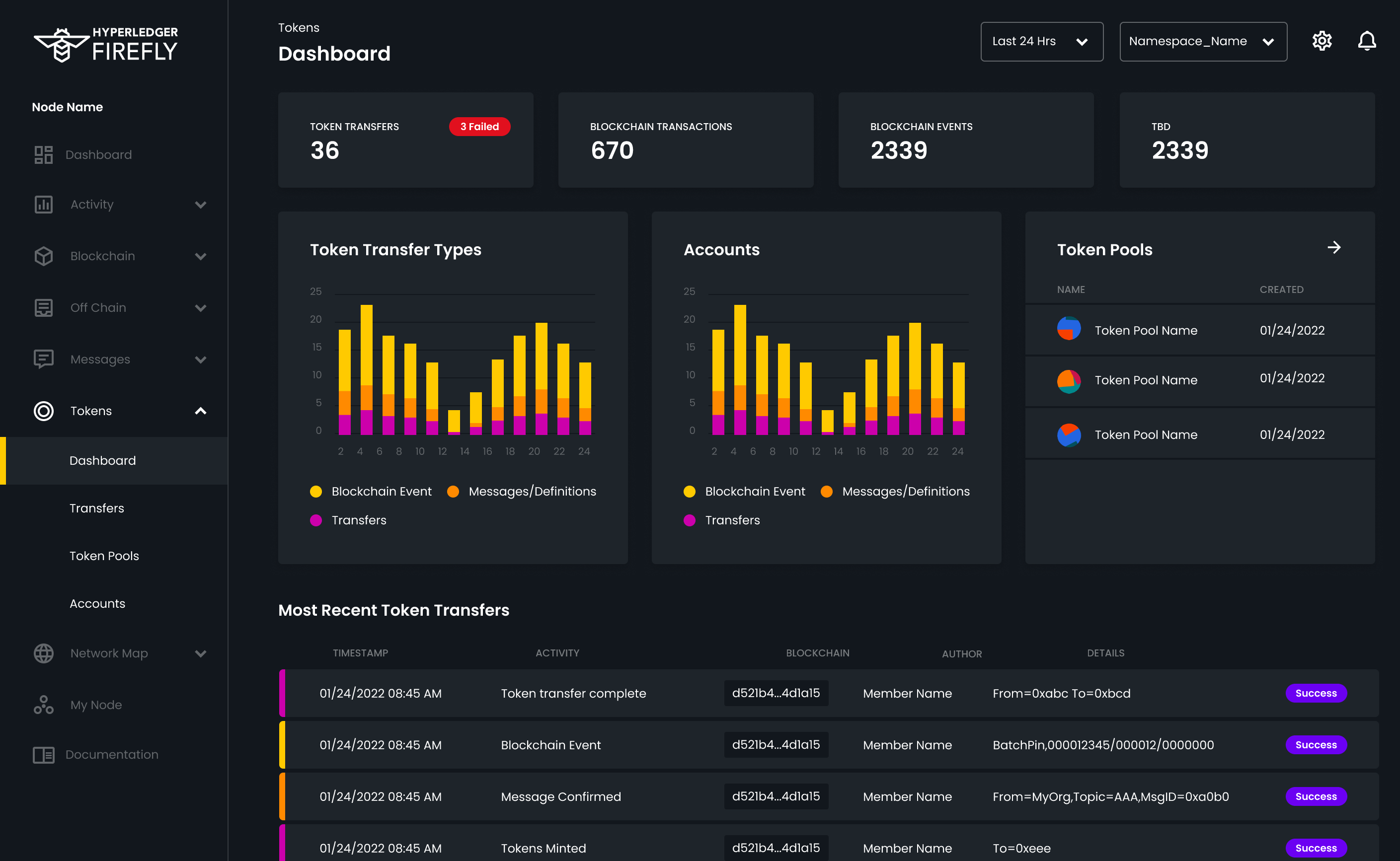Toggle Messages/Definitions legend in Accounts chart
The height and width of the screenshot is (861, 1400).
point(895,492)
